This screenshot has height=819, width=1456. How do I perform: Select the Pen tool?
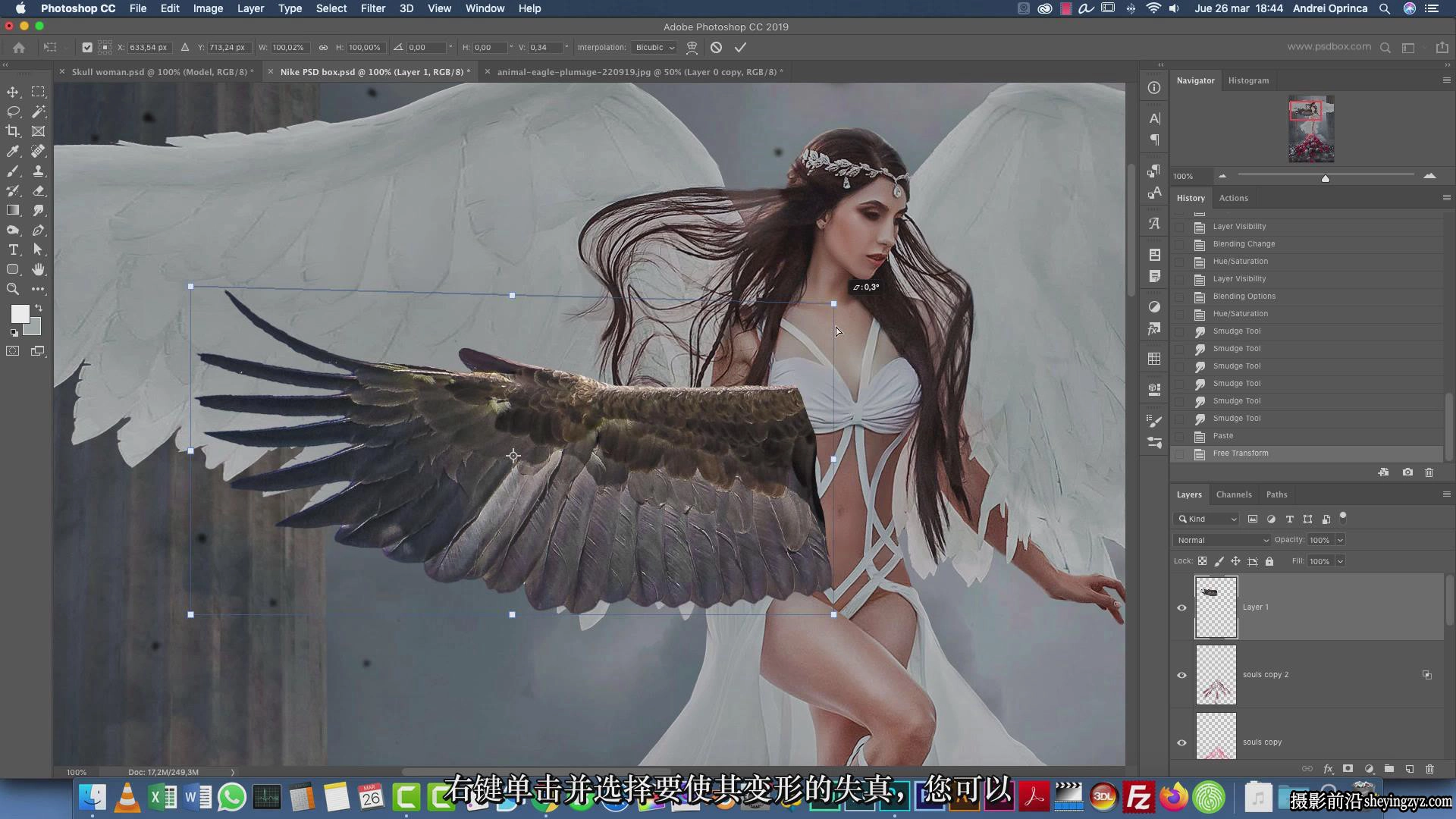point(38,230)
